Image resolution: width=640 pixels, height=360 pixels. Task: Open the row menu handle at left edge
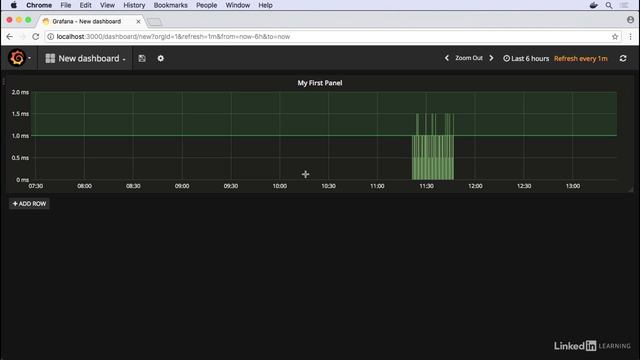pos(4,82)
